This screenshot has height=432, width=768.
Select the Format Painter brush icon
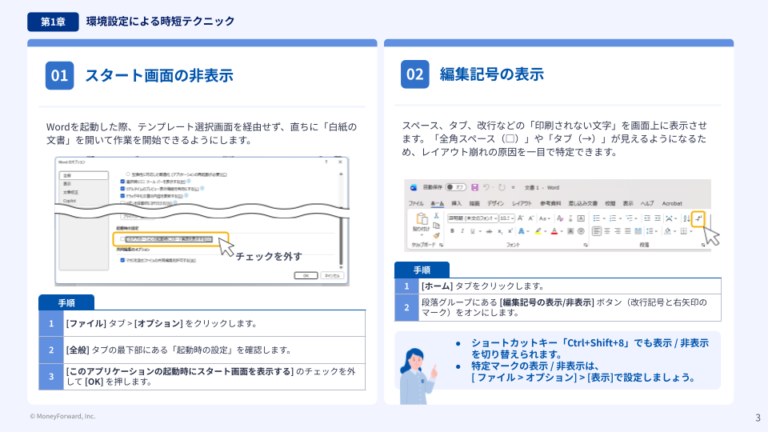click(x=436, y=236)
